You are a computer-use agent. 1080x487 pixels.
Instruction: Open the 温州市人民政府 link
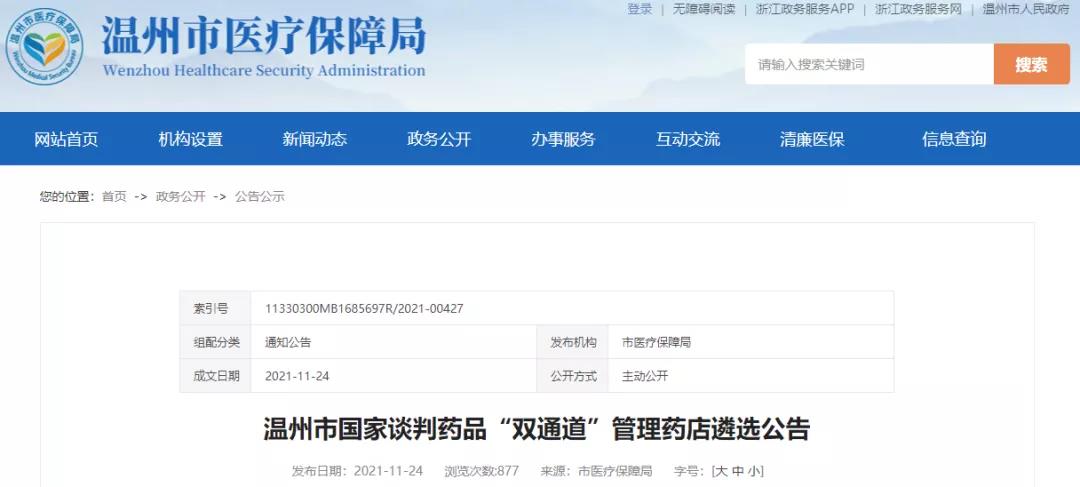pos(1025,9)
